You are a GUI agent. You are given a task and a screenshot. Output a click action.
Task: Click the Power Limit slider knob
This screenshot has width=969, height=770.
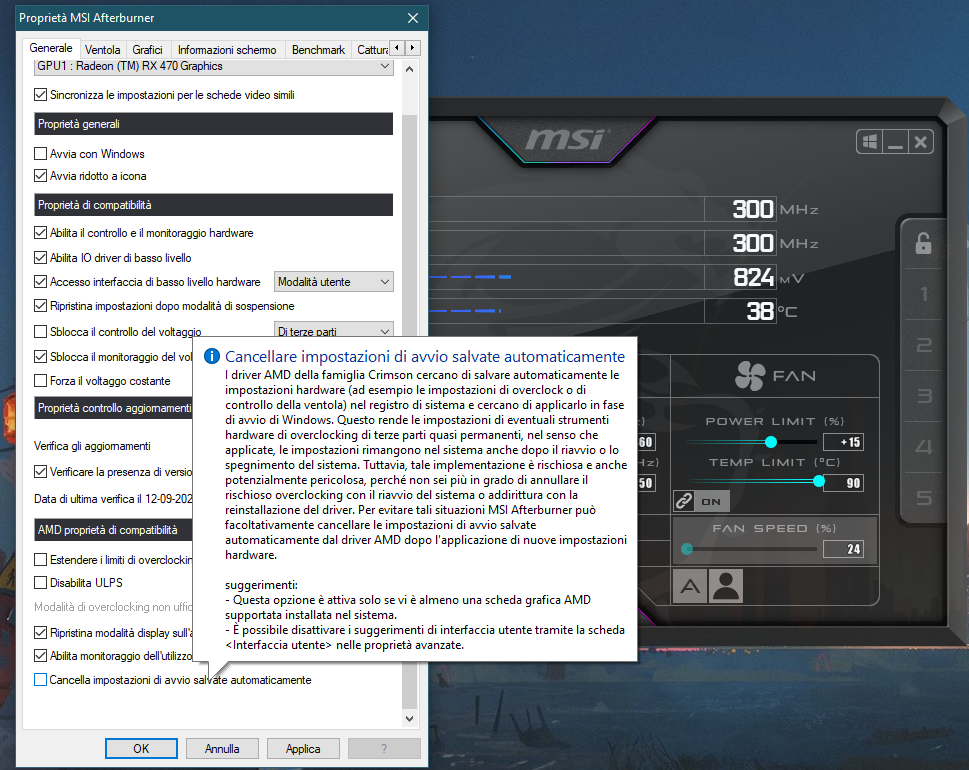771,442
